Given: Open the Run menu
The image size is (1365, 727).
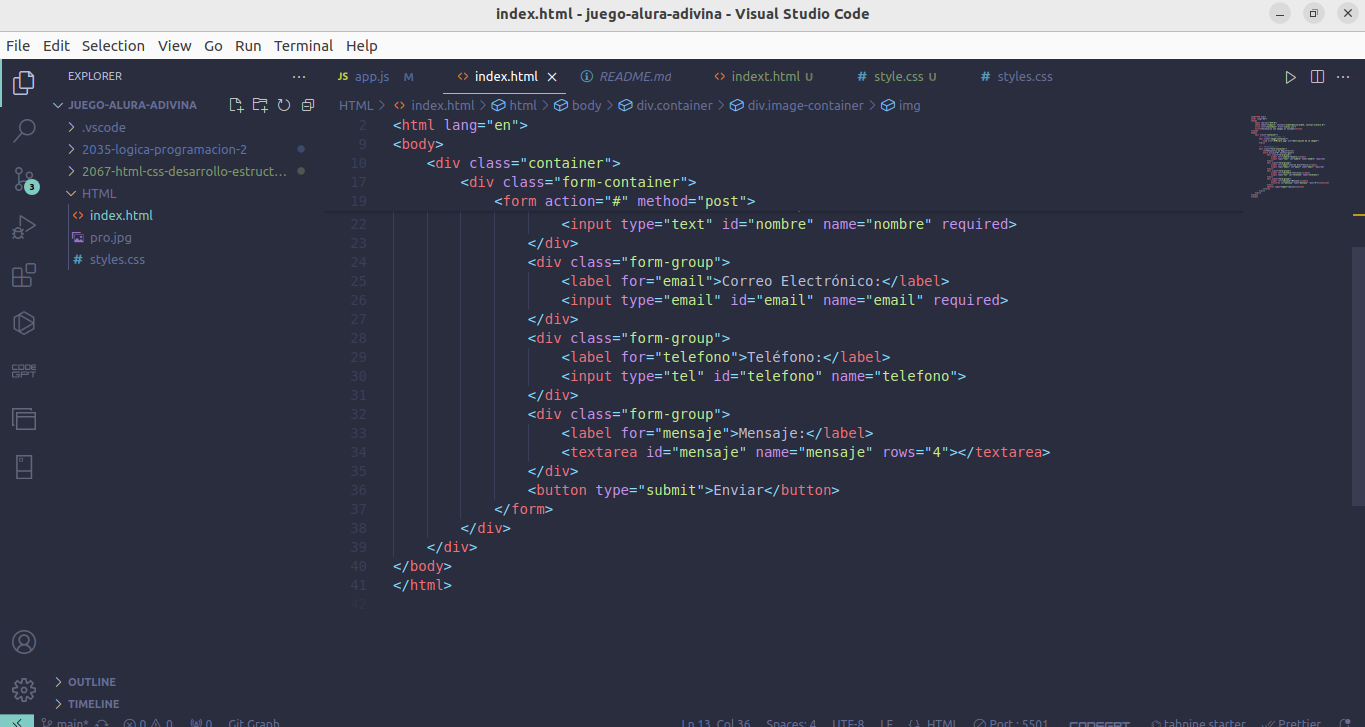Looking at the screenshot, I should [x=248, y=46].
